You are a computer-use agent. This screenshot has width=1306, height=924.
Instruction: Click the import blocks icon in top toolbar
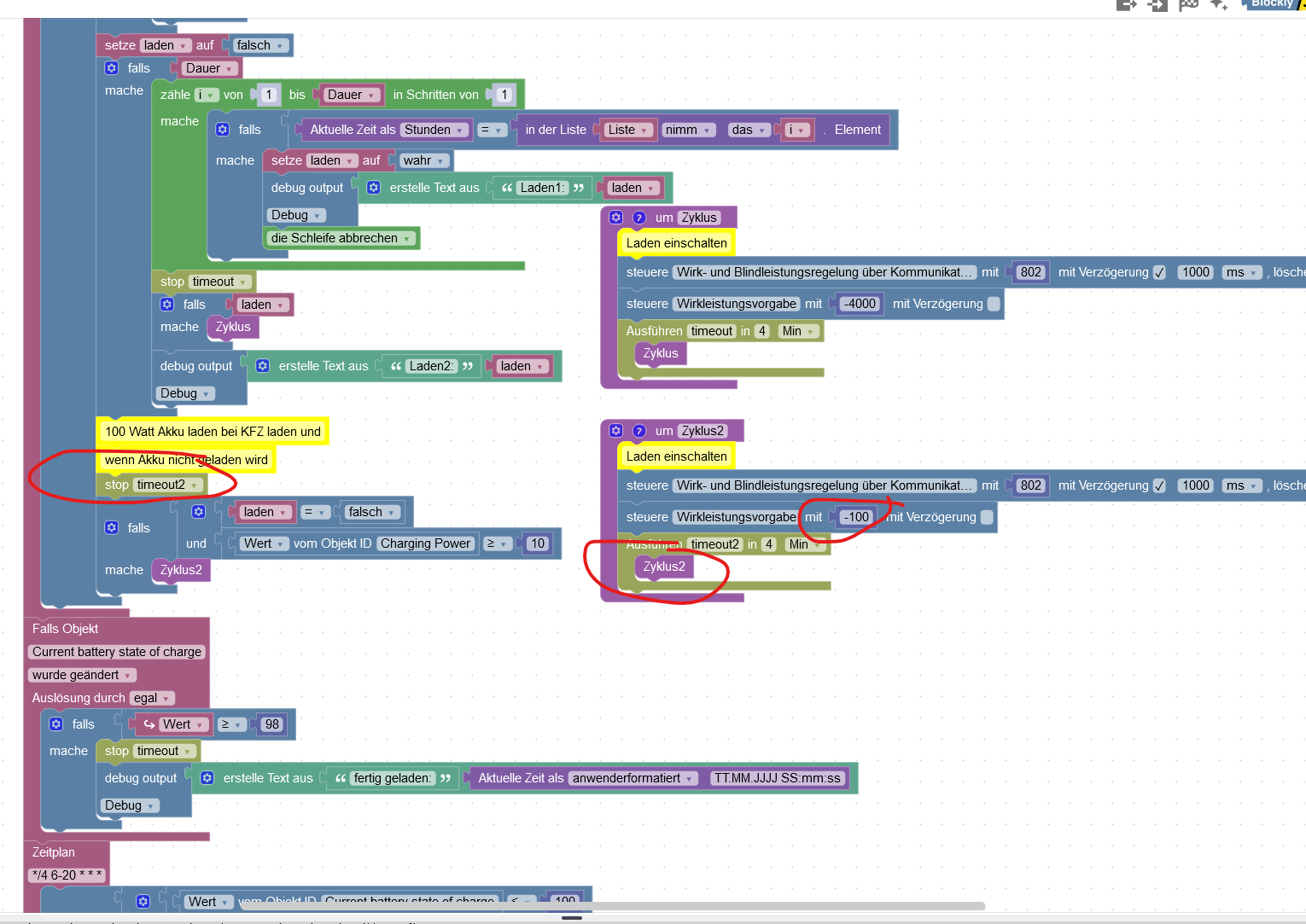tap(1157, 4)
